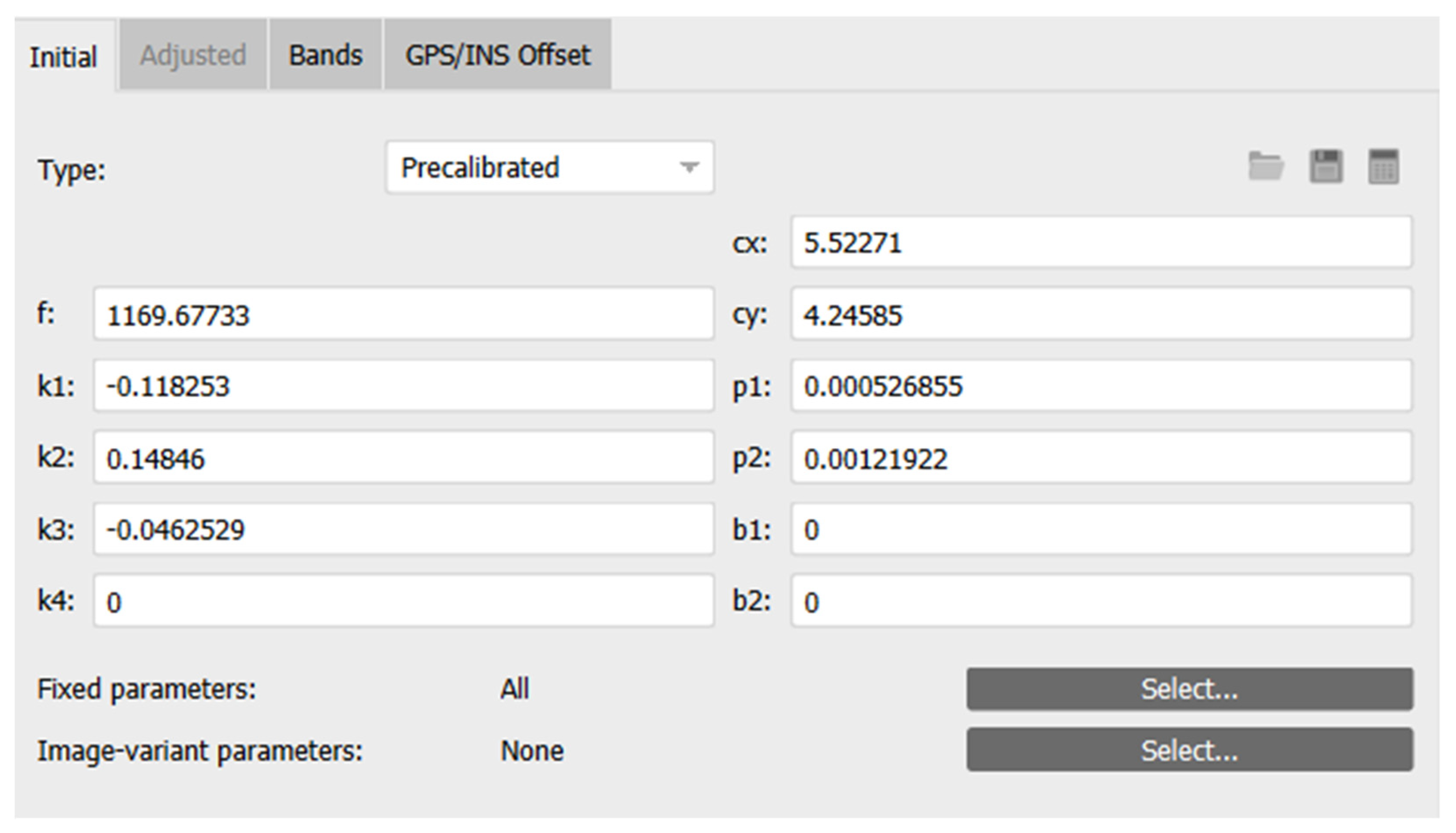This screenshot has height=833, width=1456.
Task: Click the k1 coefficient field
Action: [x=404, y=386]
